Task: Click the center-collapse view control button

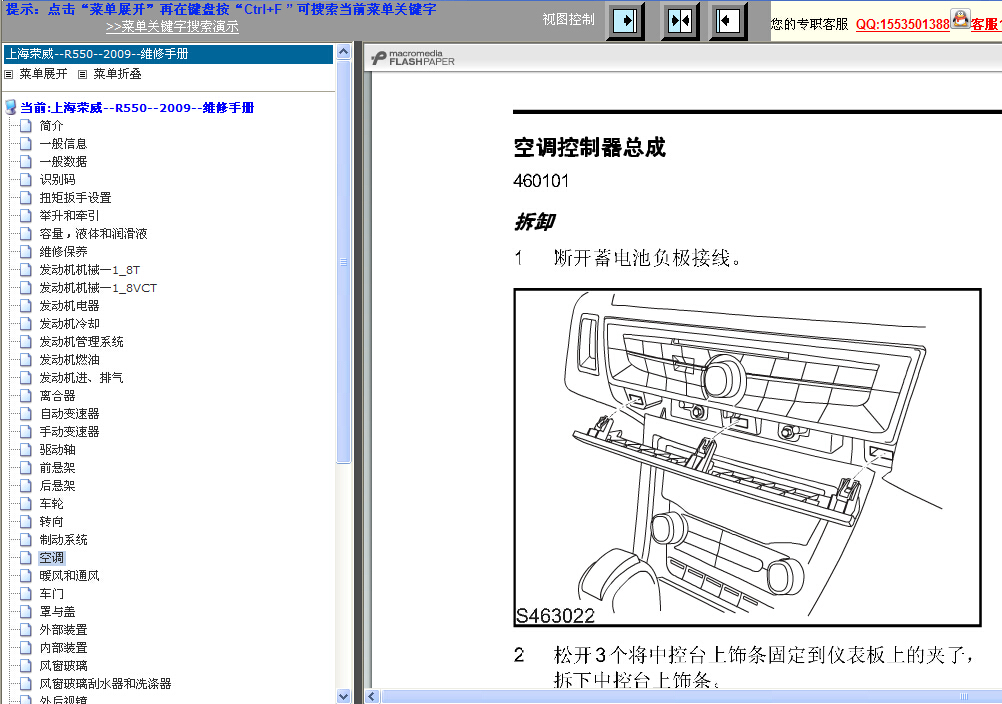Action: (679, 21)
